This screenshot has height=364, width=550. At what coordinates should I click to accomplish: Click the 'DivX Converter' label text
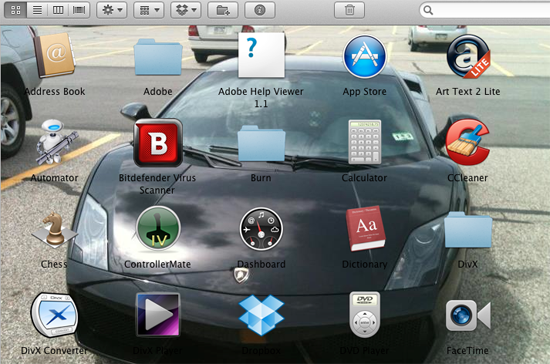pos(54,350)
